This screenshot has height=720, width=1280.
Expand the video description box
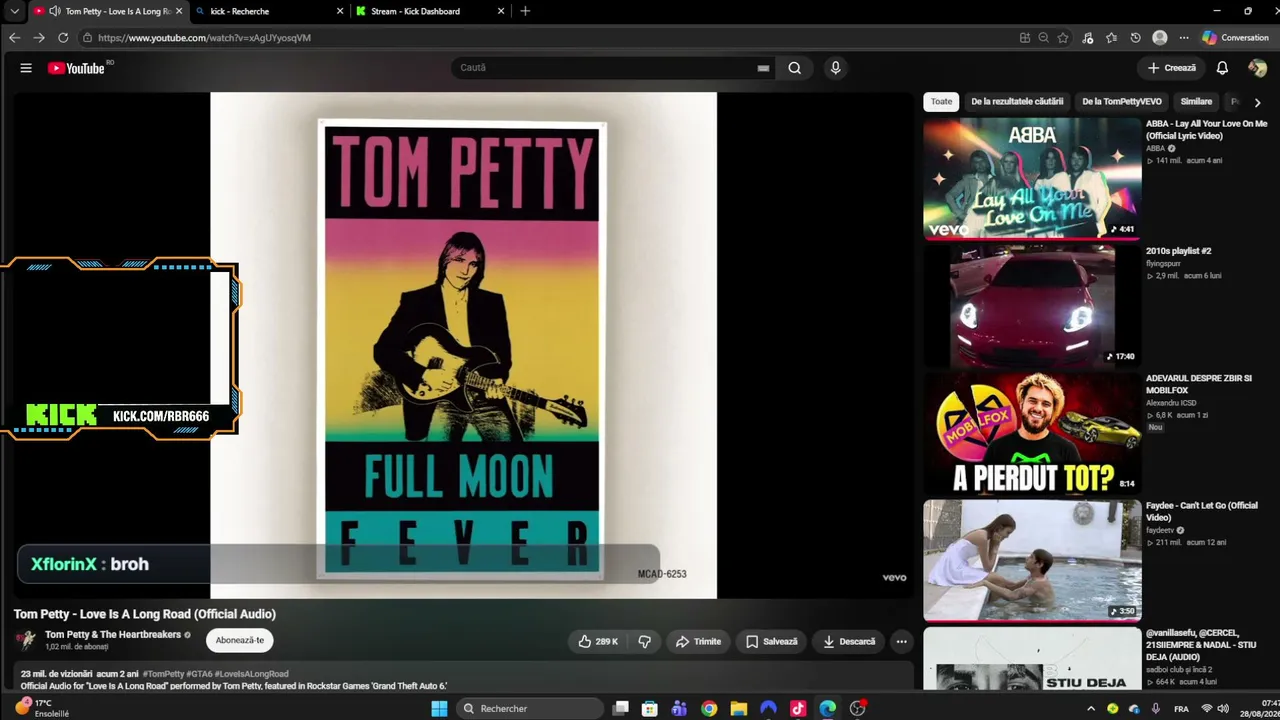464,676
